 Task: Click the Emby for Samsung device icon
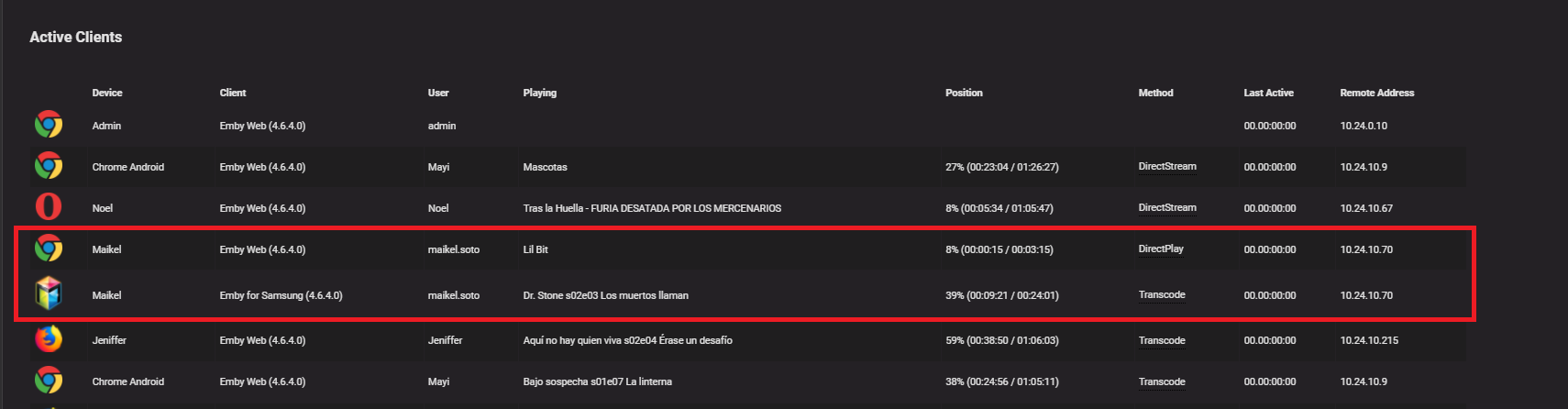49,293
